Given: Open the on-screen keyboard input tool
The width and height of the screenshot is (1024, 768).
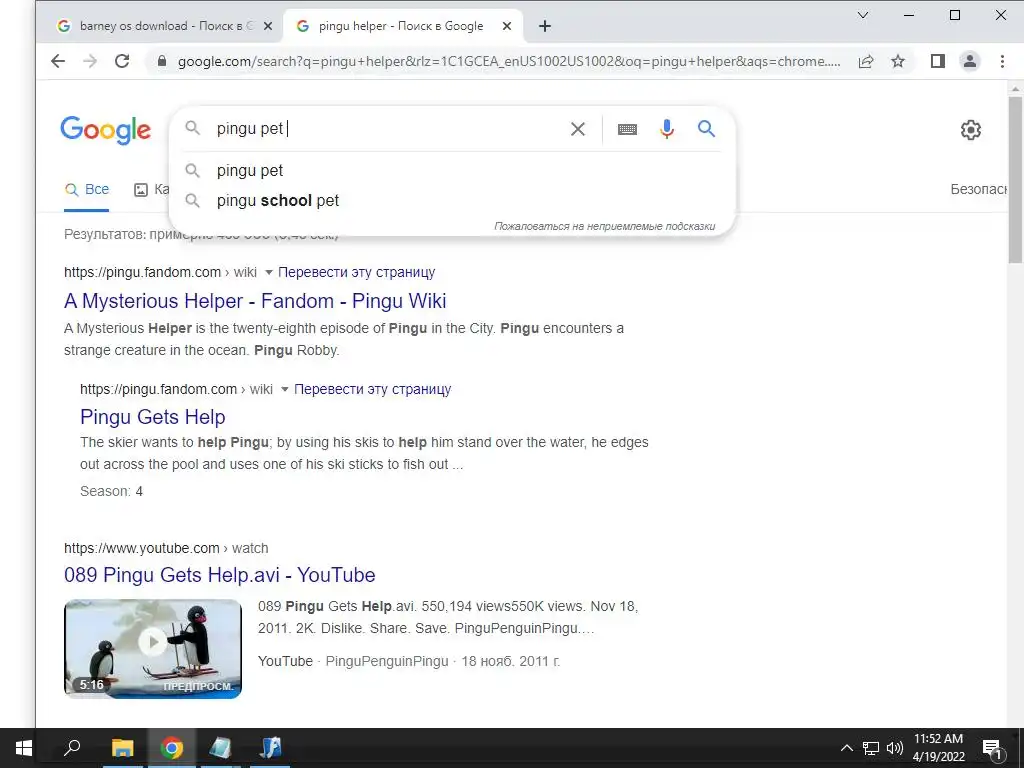Looking at the screenshot, I should 627,129.
